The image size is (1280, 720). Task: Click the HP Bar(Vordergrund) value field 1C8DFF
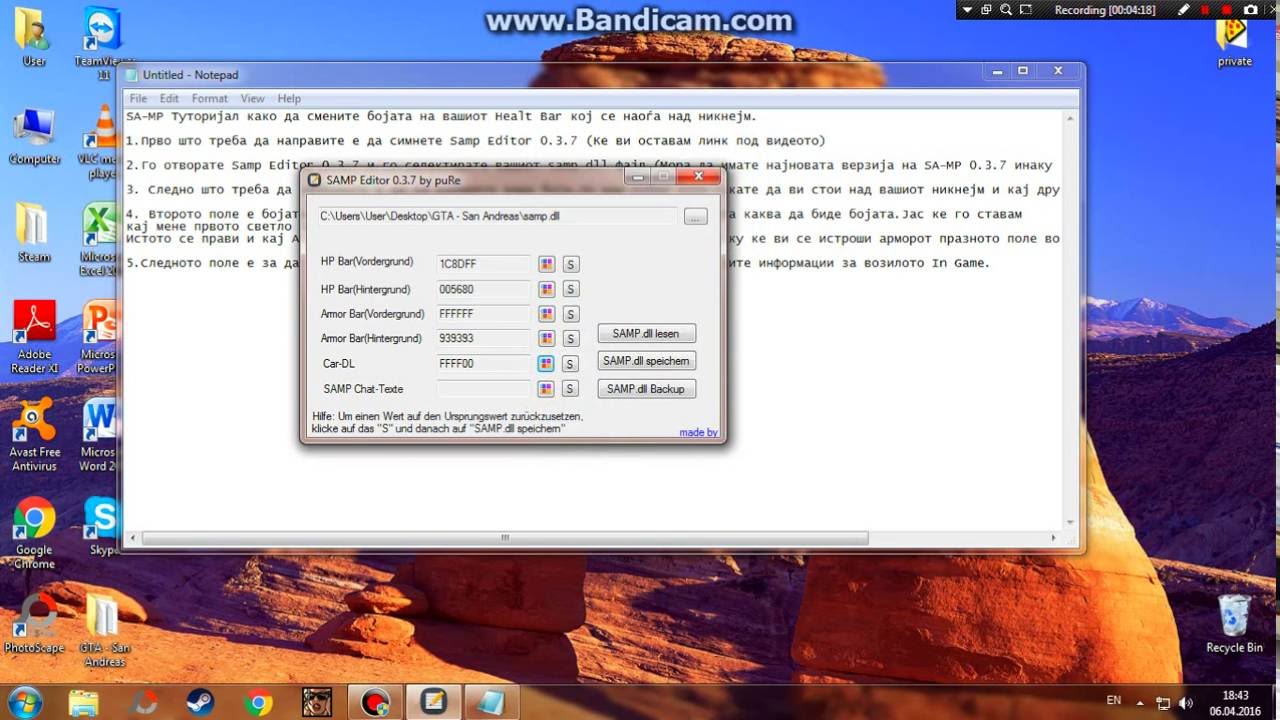pyautogui.click(x=484, y=264)
